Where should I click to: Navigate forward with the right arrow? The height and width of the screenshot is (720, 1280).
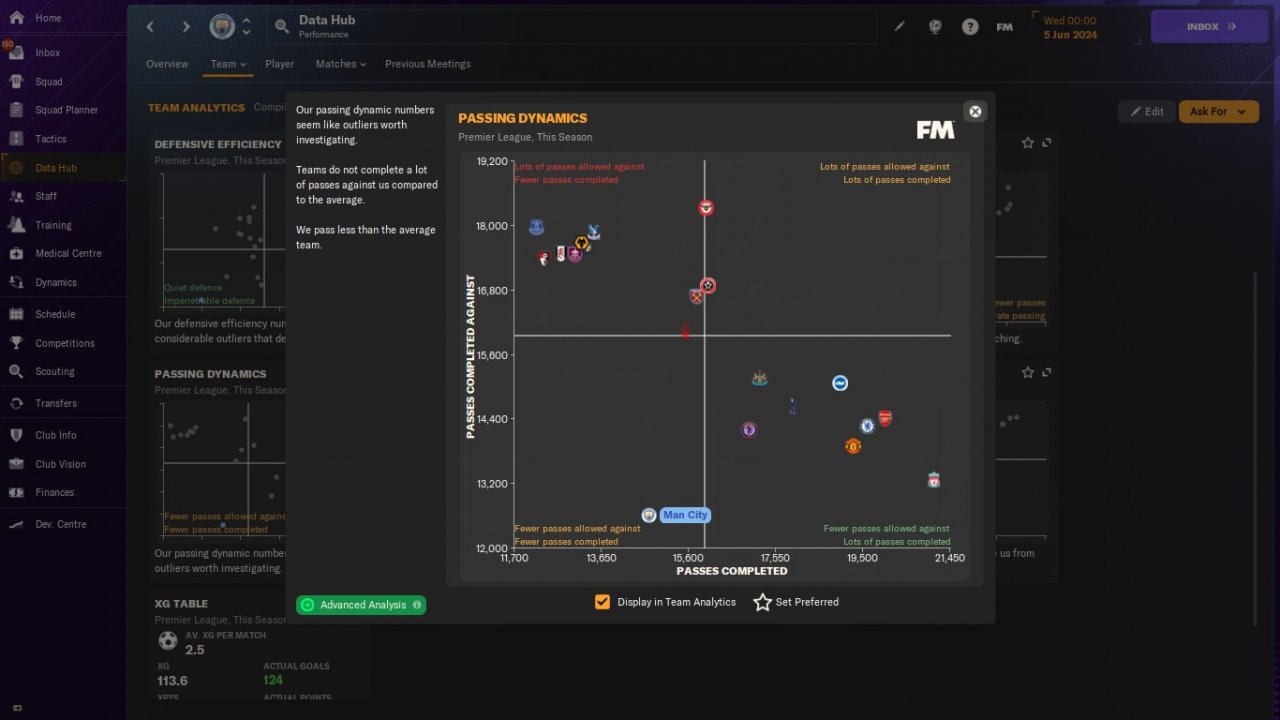click(x=186, y=27)
